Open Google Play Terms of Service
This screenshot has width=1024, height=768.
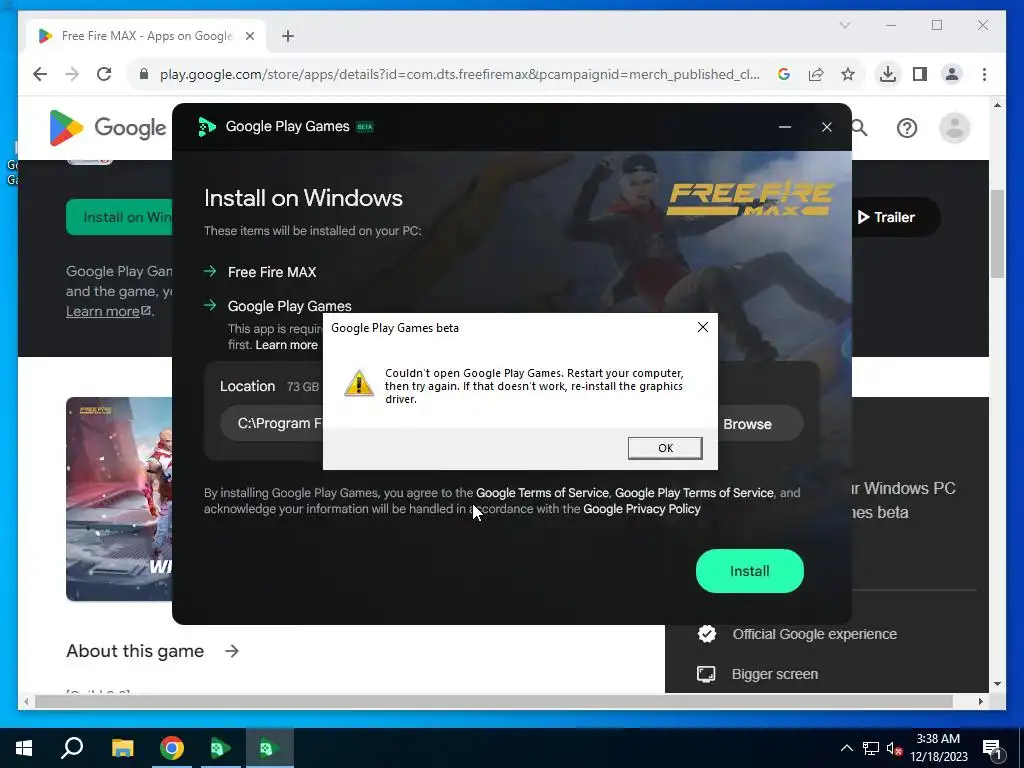pos(694,493)
